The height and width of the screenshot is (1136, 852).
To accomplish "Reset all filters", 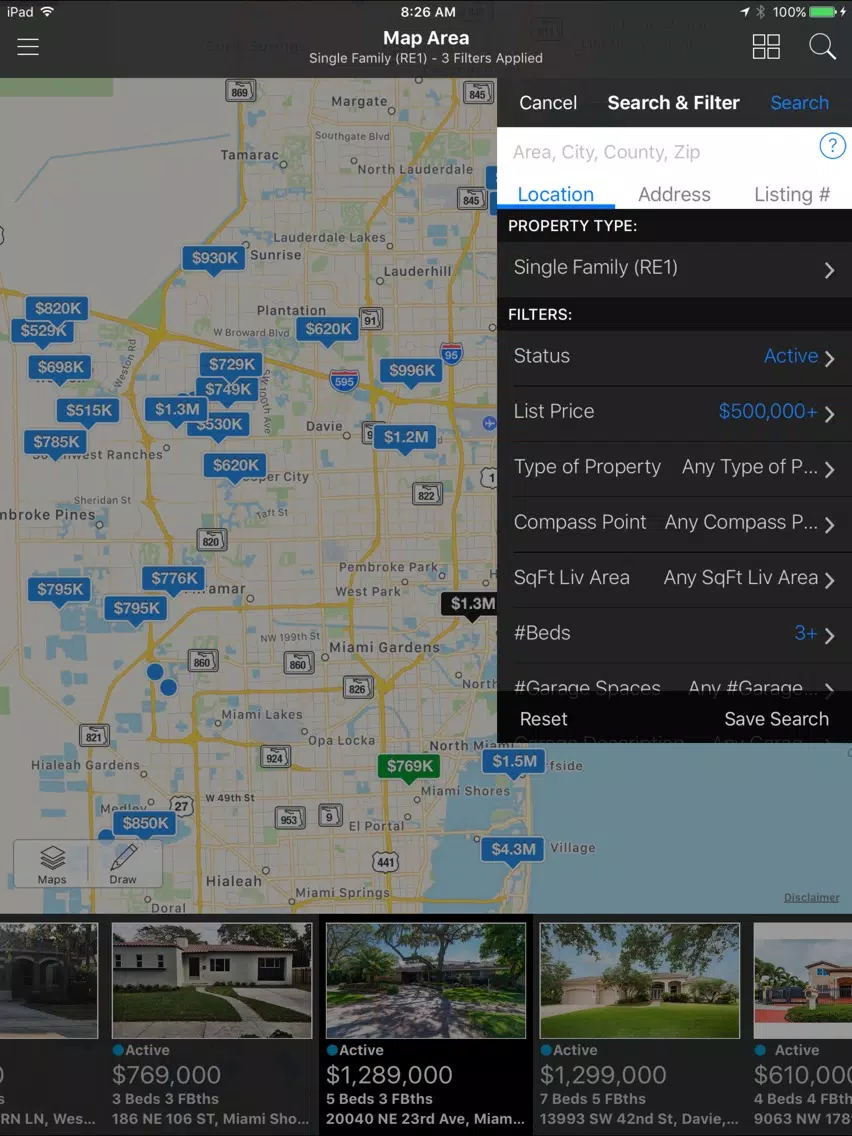I will (x=543, y=719).
